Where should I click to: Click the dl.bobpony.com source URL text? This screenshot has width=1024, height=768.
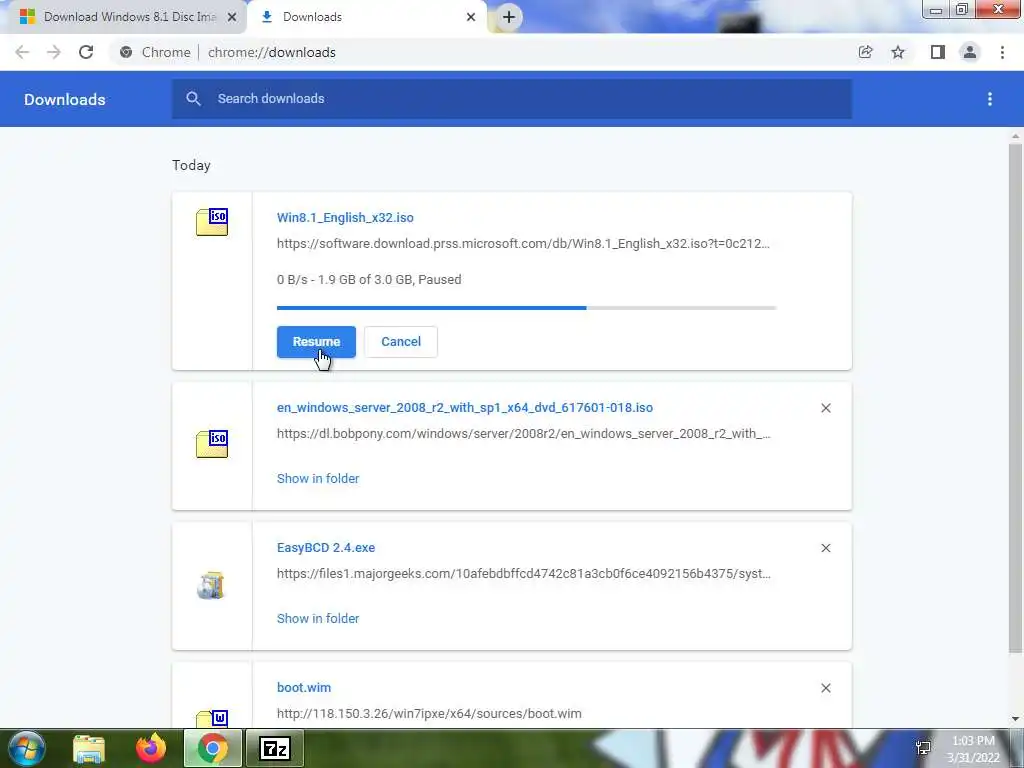524,434
